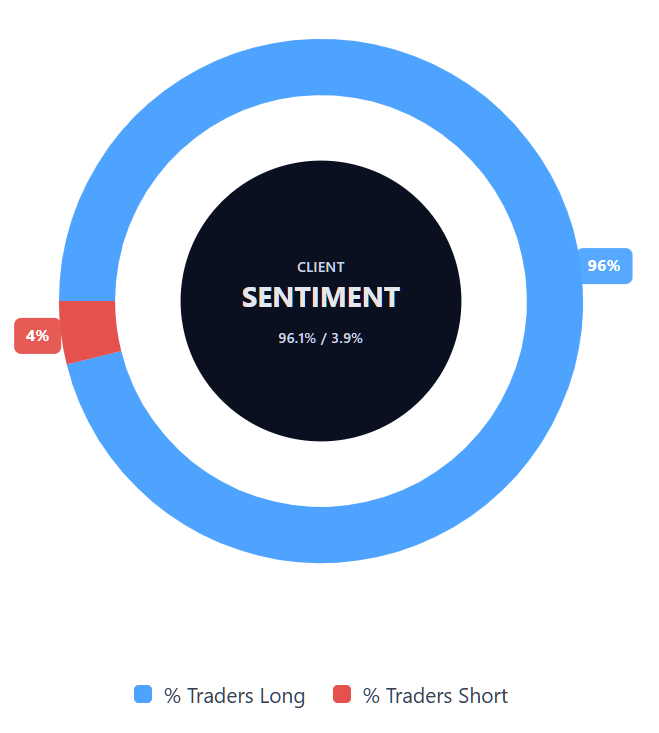Click the red 4% data label badge
The width and height of the screenshot is (659, 733).
coord(37,336)
